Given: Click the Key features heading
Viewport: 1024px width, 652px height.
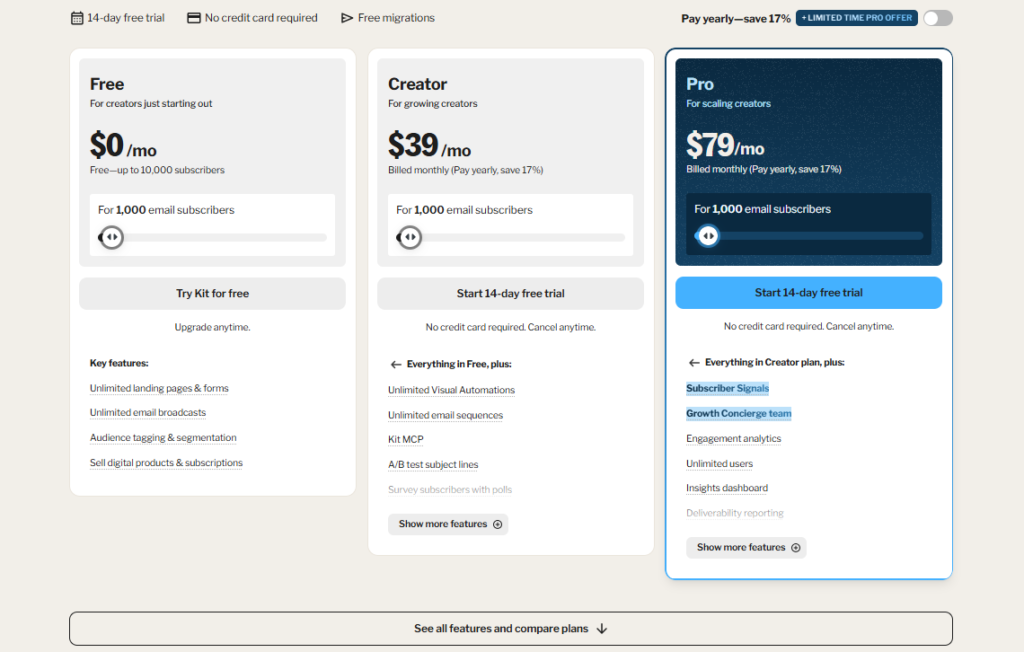Looking at the screenshot, I should pyautogui.click(x=119, y=363).
